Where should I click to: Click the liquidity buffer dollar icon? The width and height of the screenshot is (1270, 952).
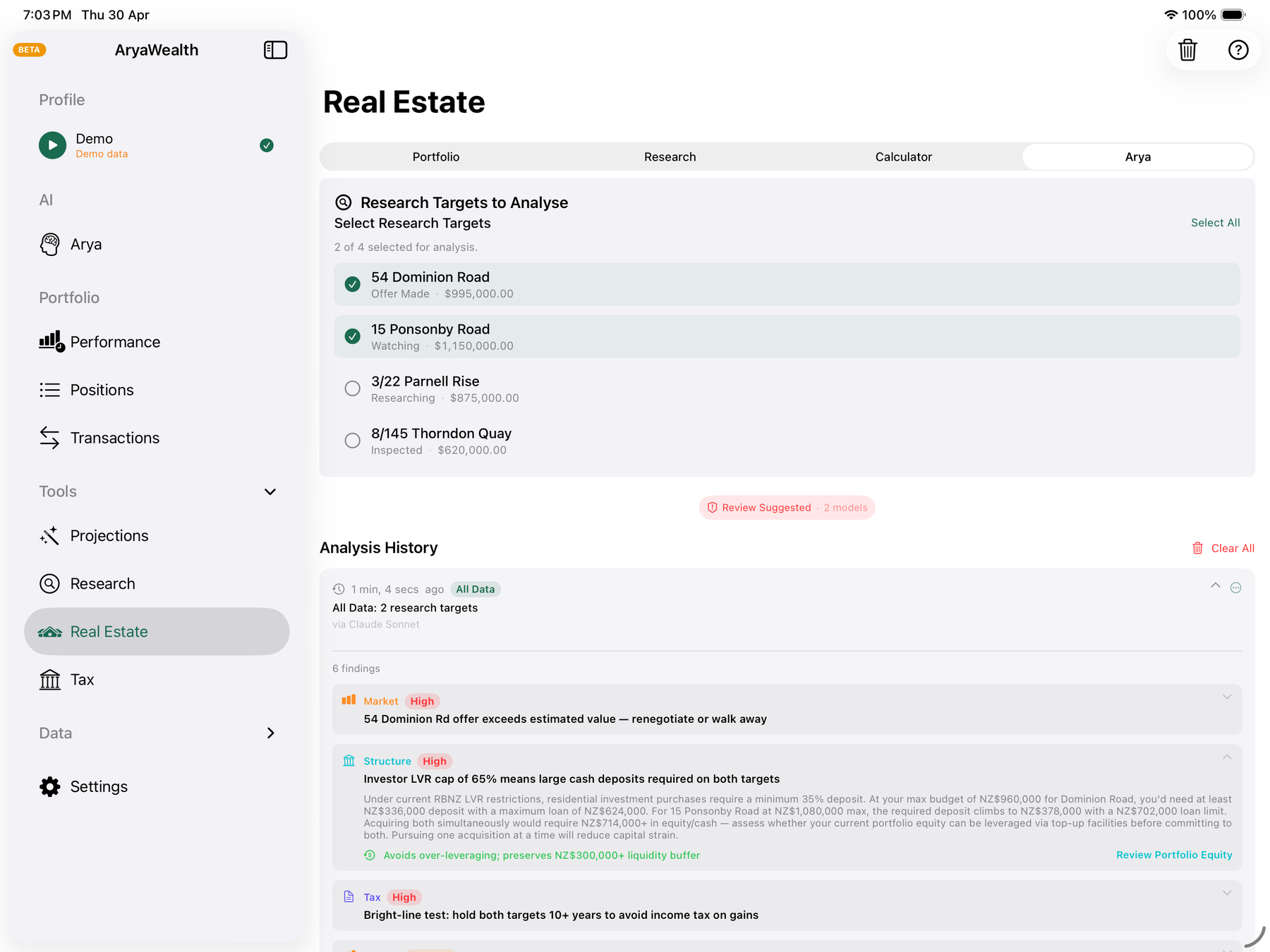point(370,855)
